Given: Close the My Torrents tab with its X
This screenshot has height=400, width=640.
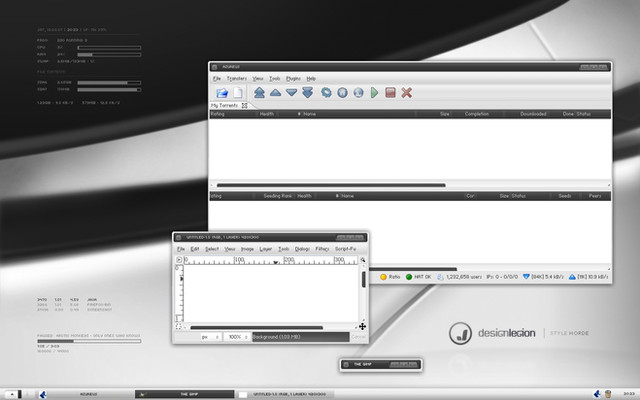Looking at the screenshot, I should click(244, 105).
